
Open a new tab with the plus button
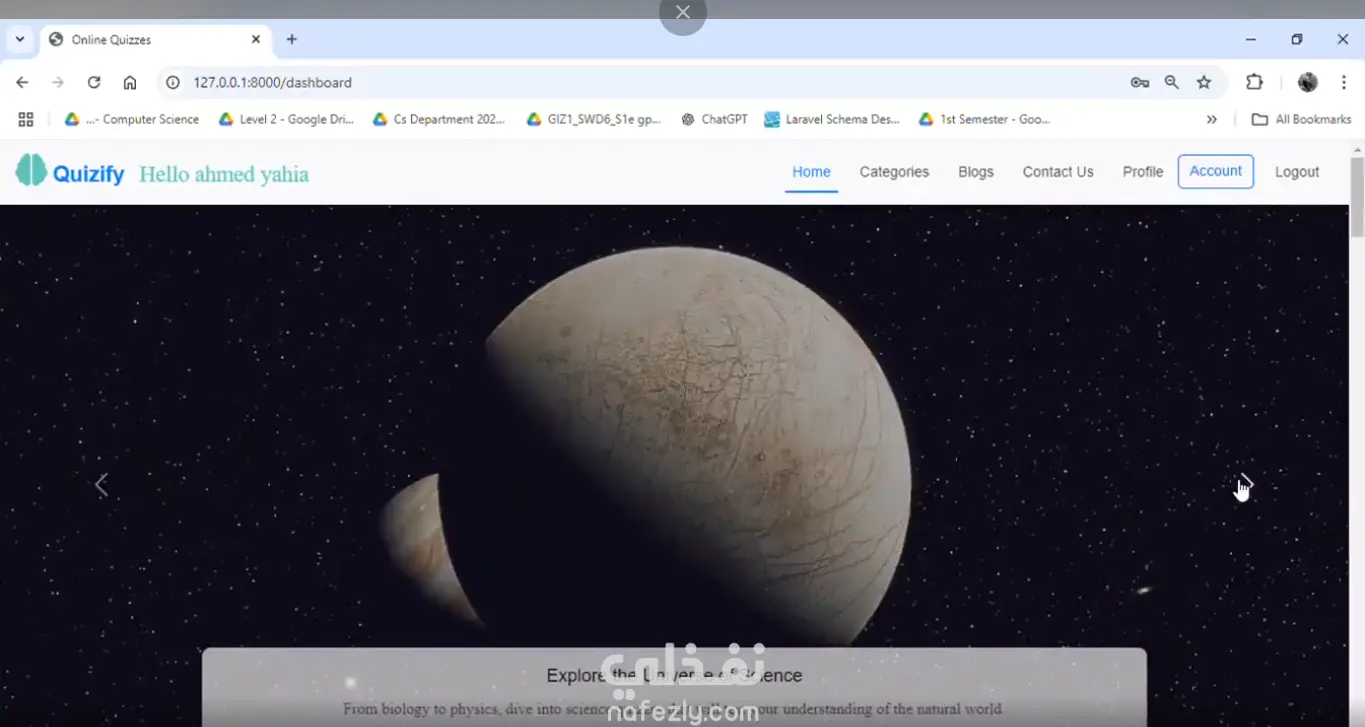pyautogui.click(x=292, y=39)
